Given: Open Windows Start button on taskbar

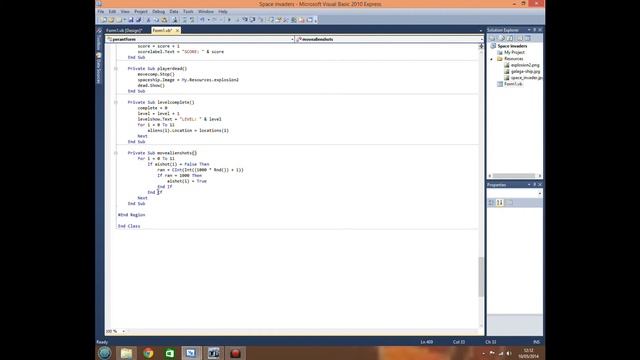Looking at the screenshot, I should (104, 353).
